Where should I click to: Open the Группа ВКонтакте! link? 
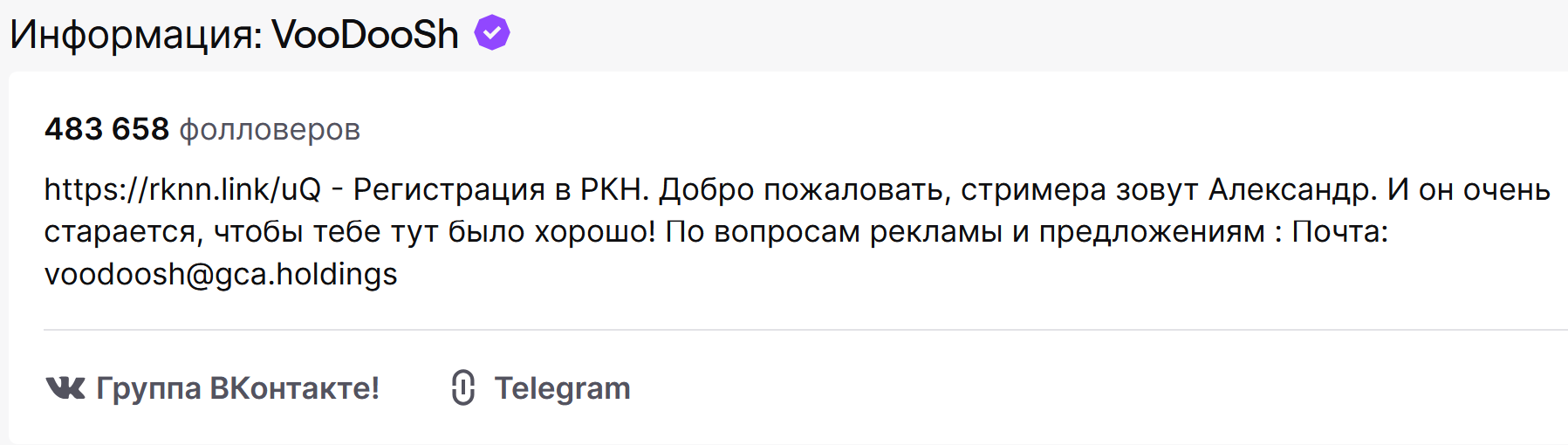point(237,387)
